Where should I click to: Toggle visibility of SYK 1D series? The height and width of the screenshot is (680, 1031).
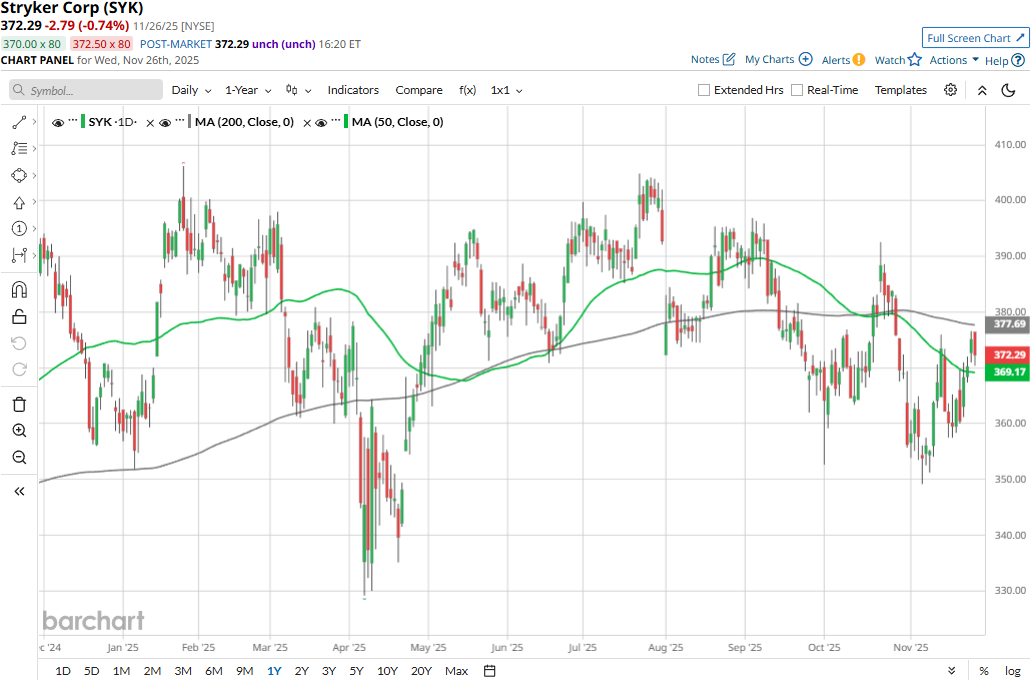point(58,122)
